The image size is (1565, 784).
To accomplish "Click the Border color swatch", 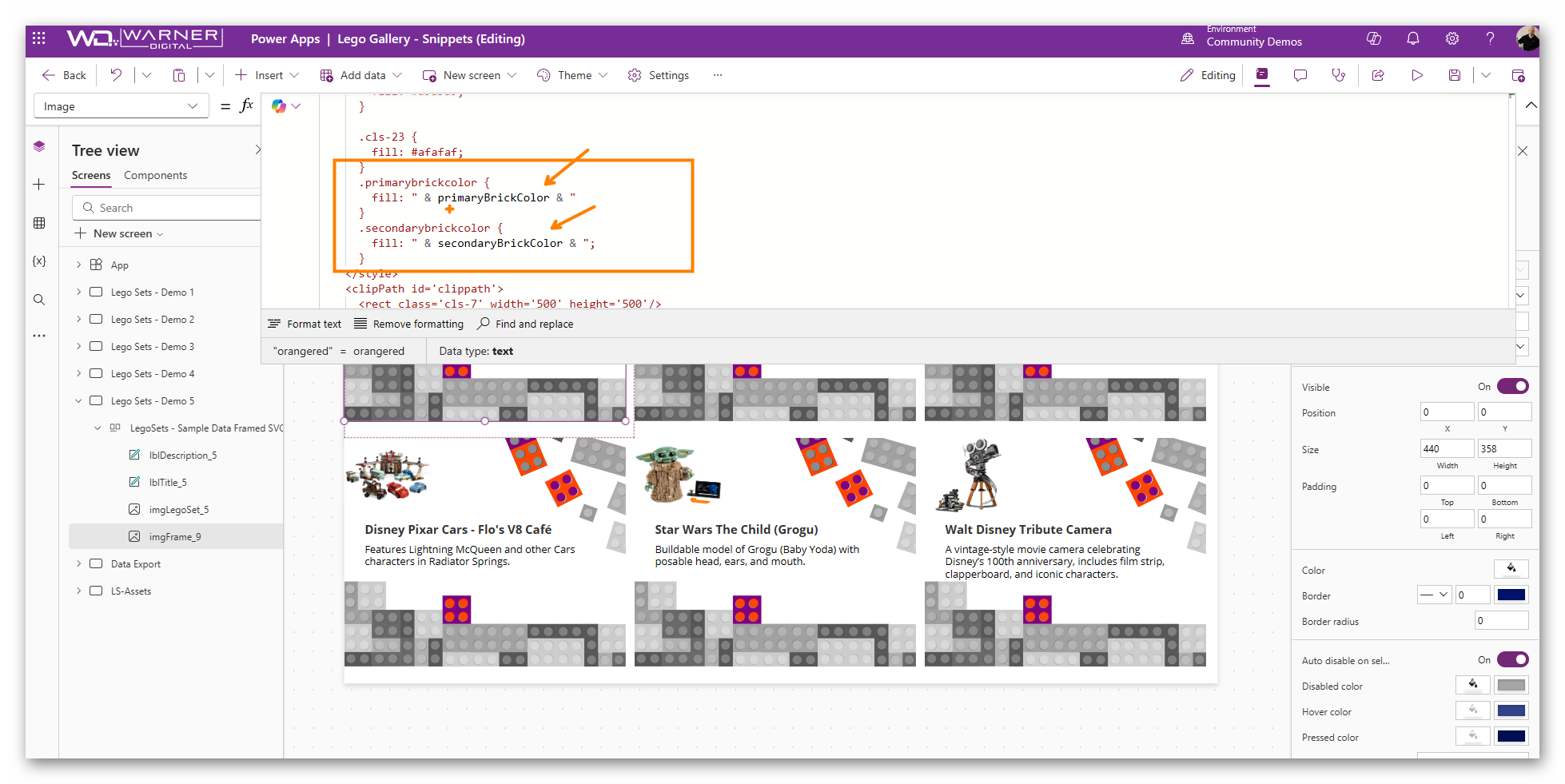I will click(1511, 595).
